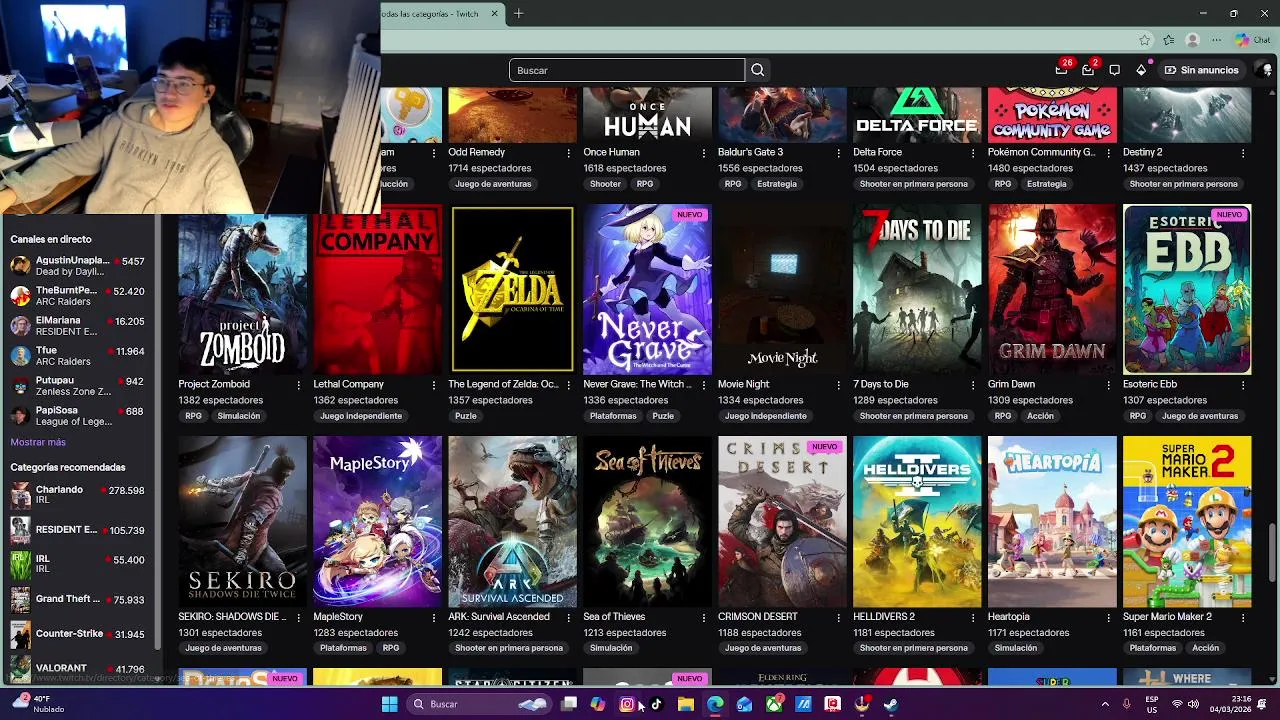The width and height of the screenshot is (1280, 720).
Task: Open more options for Never Grave card
Action: [703, 385]
